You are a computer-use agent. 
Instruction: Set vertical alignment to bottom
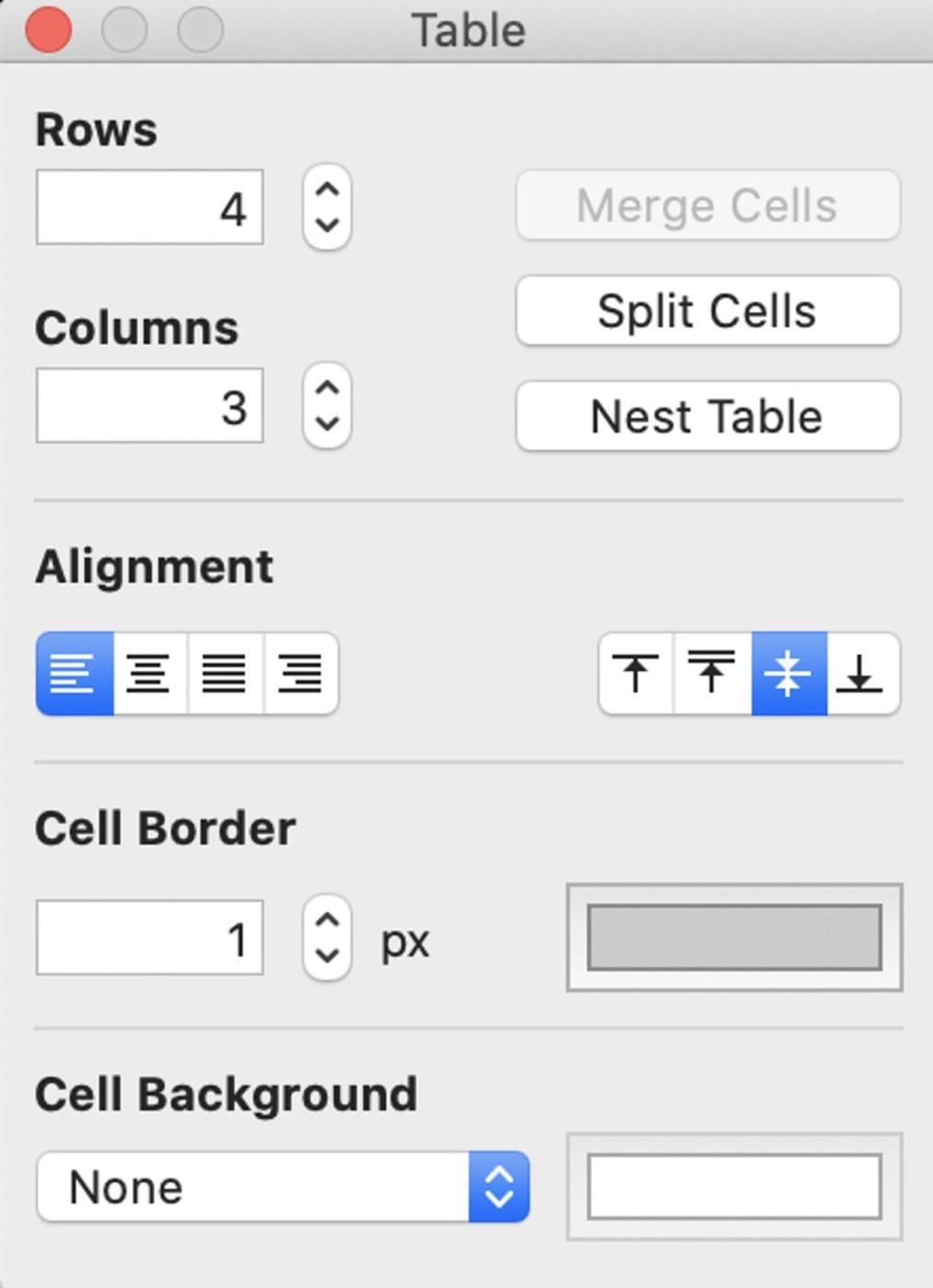[862, 673]
